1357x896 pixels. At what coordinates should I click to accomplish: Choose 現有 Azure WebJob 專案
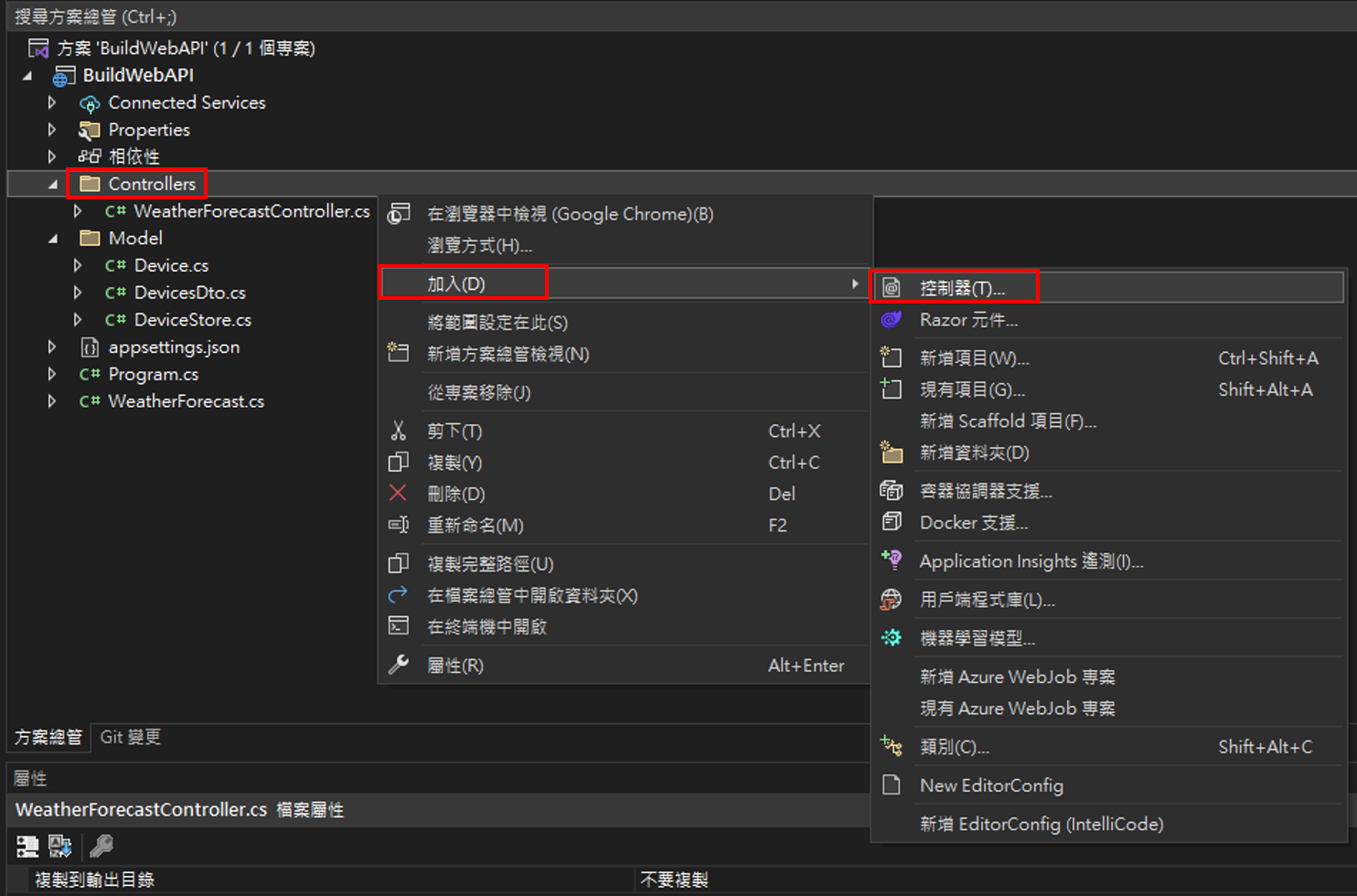[1017, 708]
